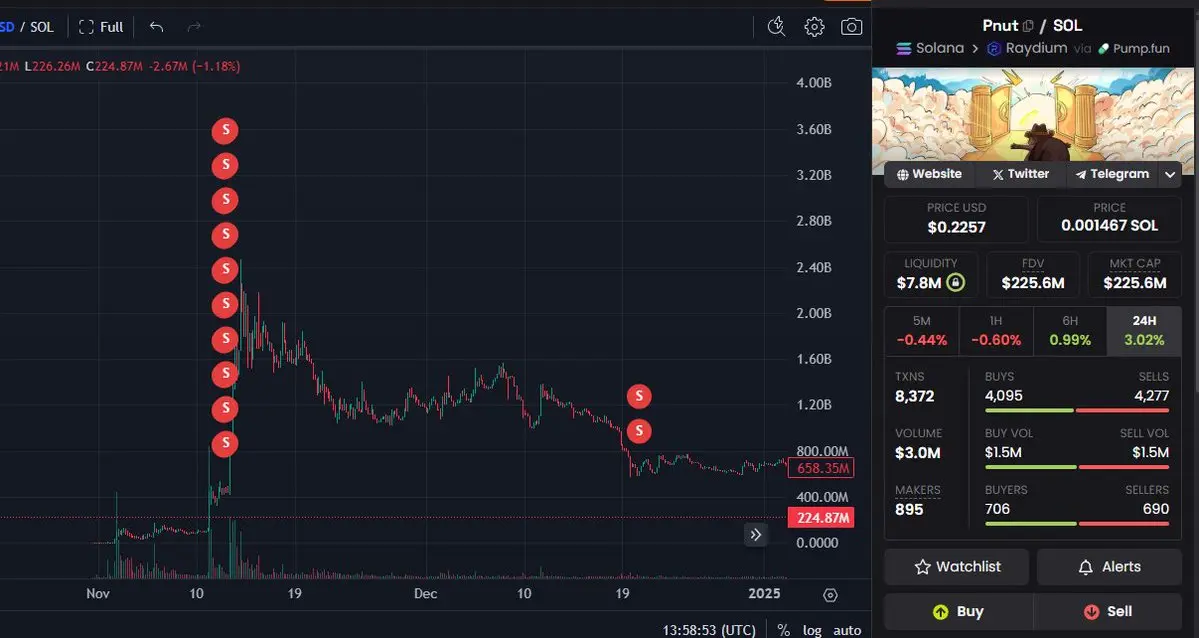Take a chart snapshot with camera icon

[851, 27]
